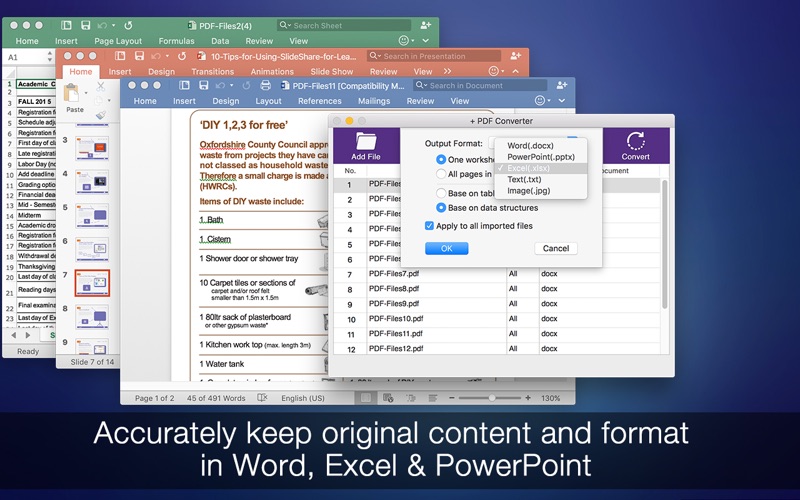Click Save icon in Word window
This screenshot has width=800, height=500.
(x=204, y=85)
